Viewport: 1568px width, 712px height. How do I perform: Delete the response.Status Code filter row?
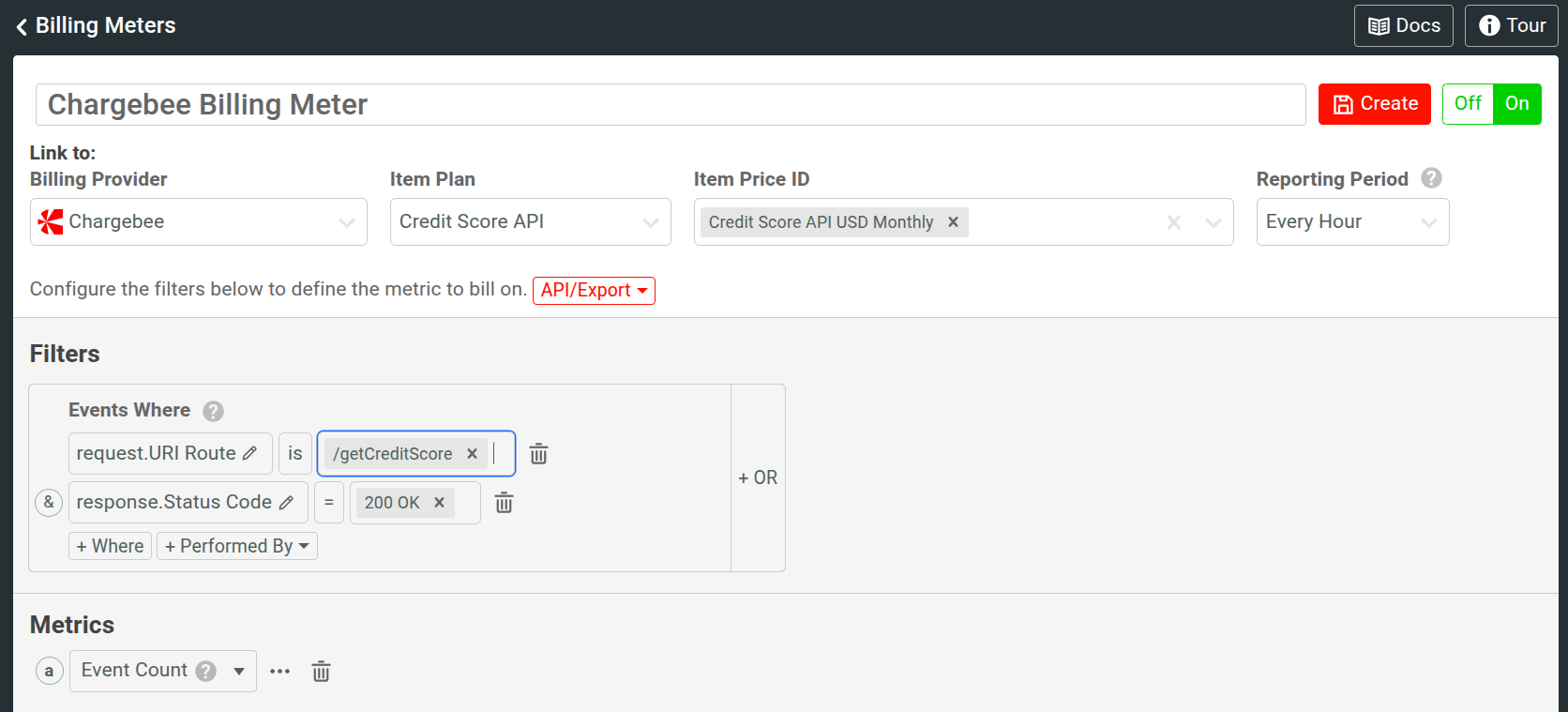[x=504, y=503]
